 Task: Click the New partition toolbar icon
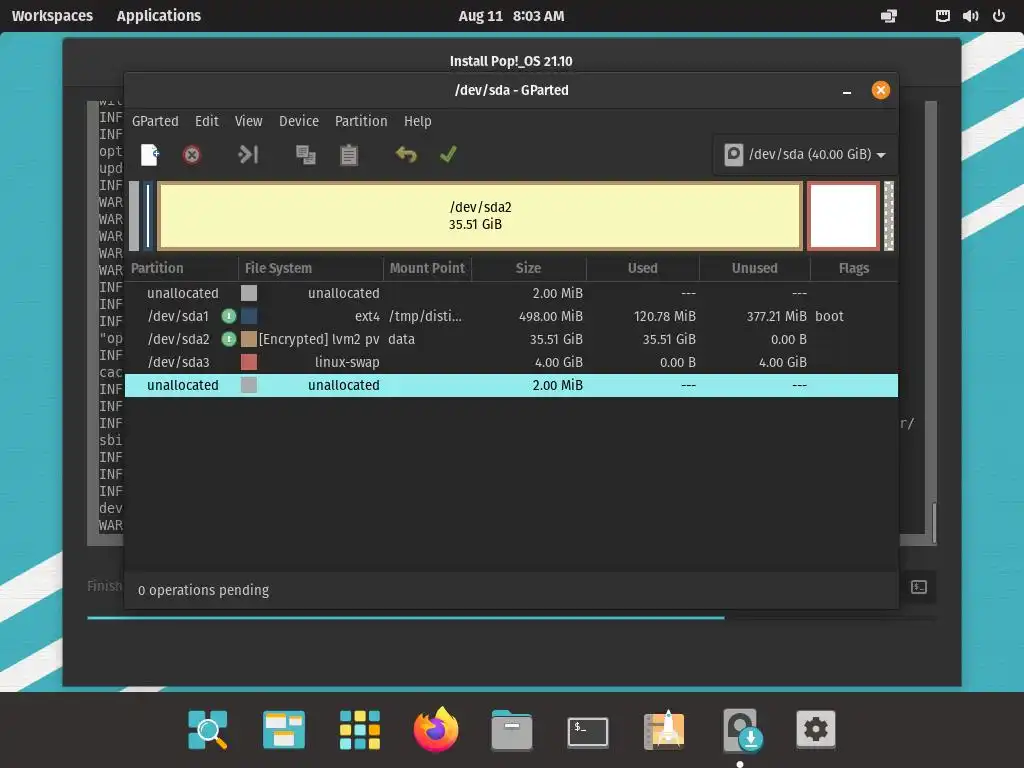(150, 155)
